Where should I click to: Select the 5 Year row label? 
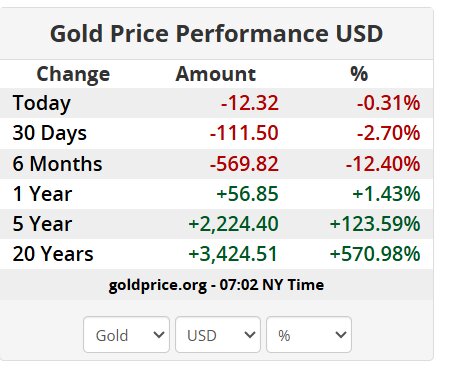(42, 224)
